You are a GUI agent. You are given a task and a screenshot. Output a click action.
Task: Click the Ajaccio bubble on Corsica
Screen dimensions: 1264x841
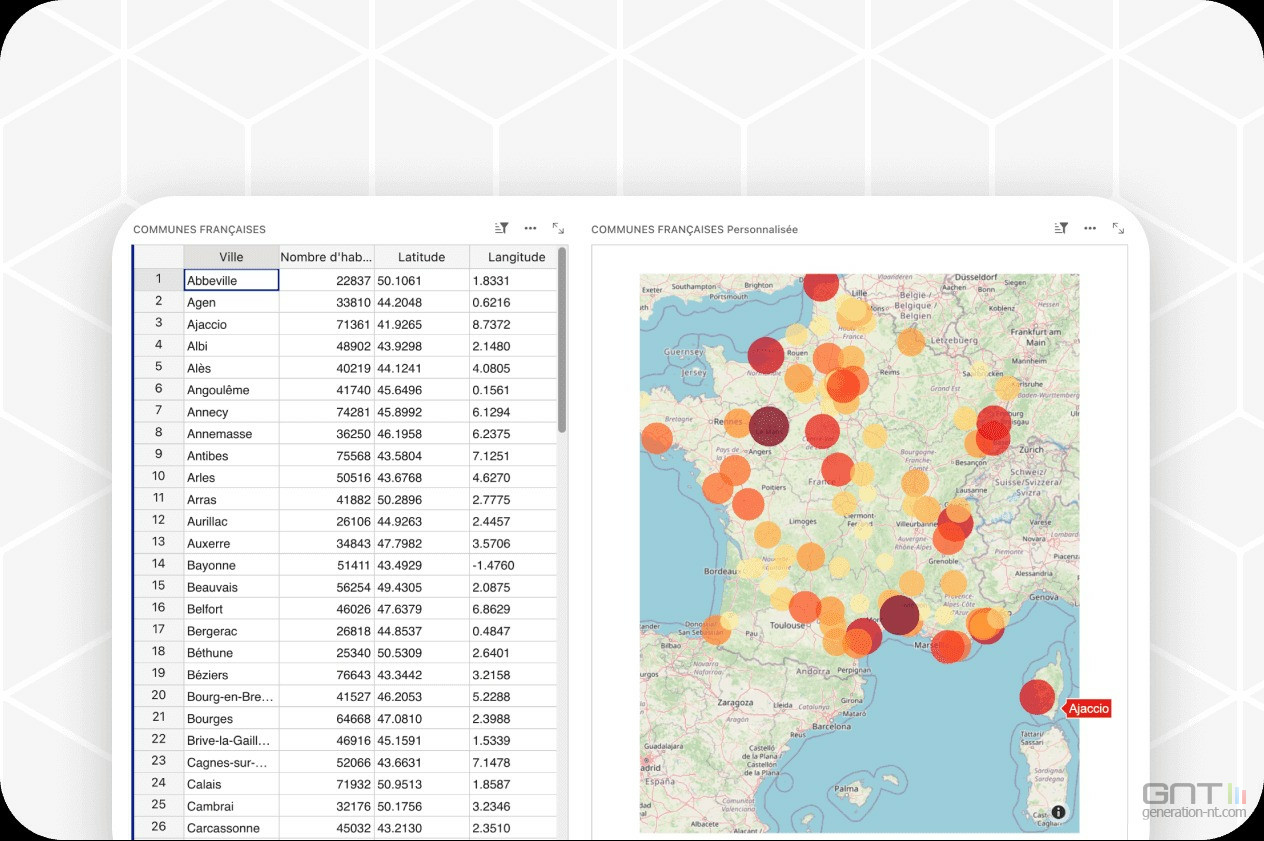click(1038, 697)
